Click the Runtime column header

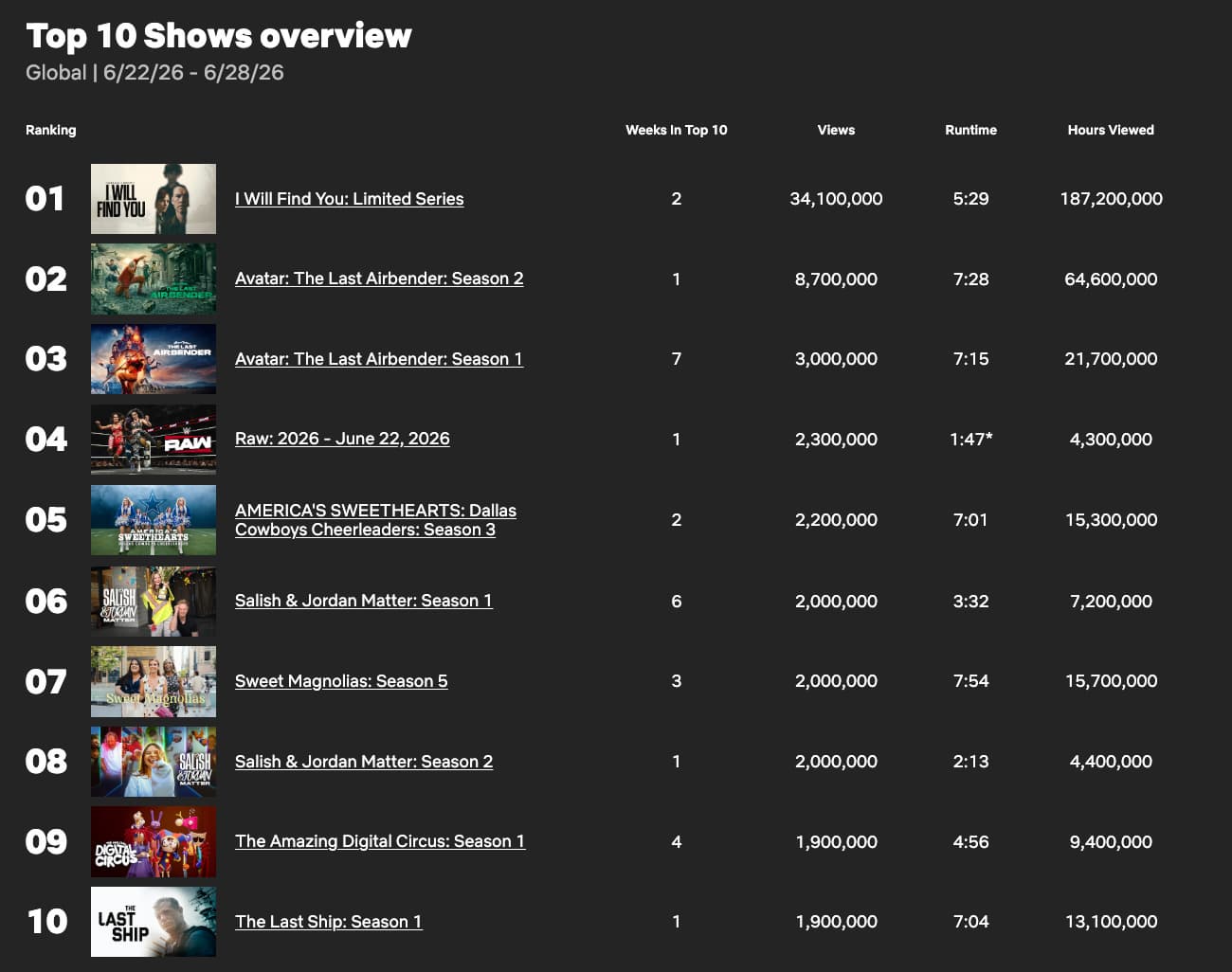tap(970, 130)
